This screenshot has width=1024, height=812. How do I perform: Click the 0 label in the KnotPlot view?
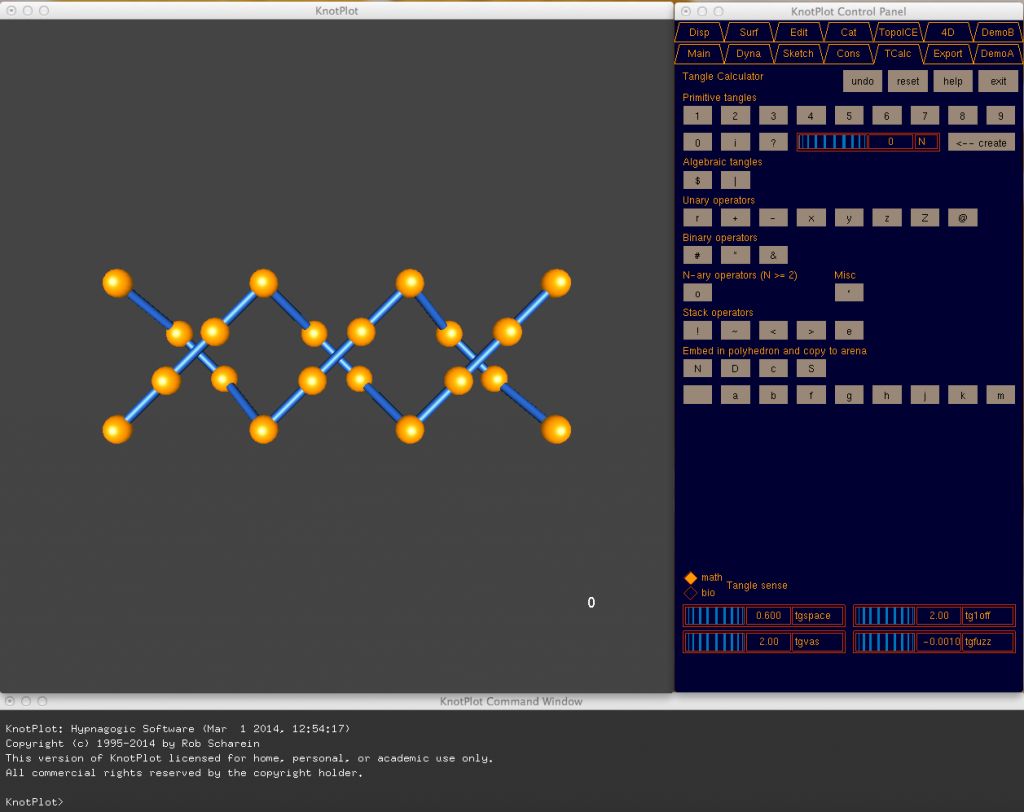click(x=591, y=602)
